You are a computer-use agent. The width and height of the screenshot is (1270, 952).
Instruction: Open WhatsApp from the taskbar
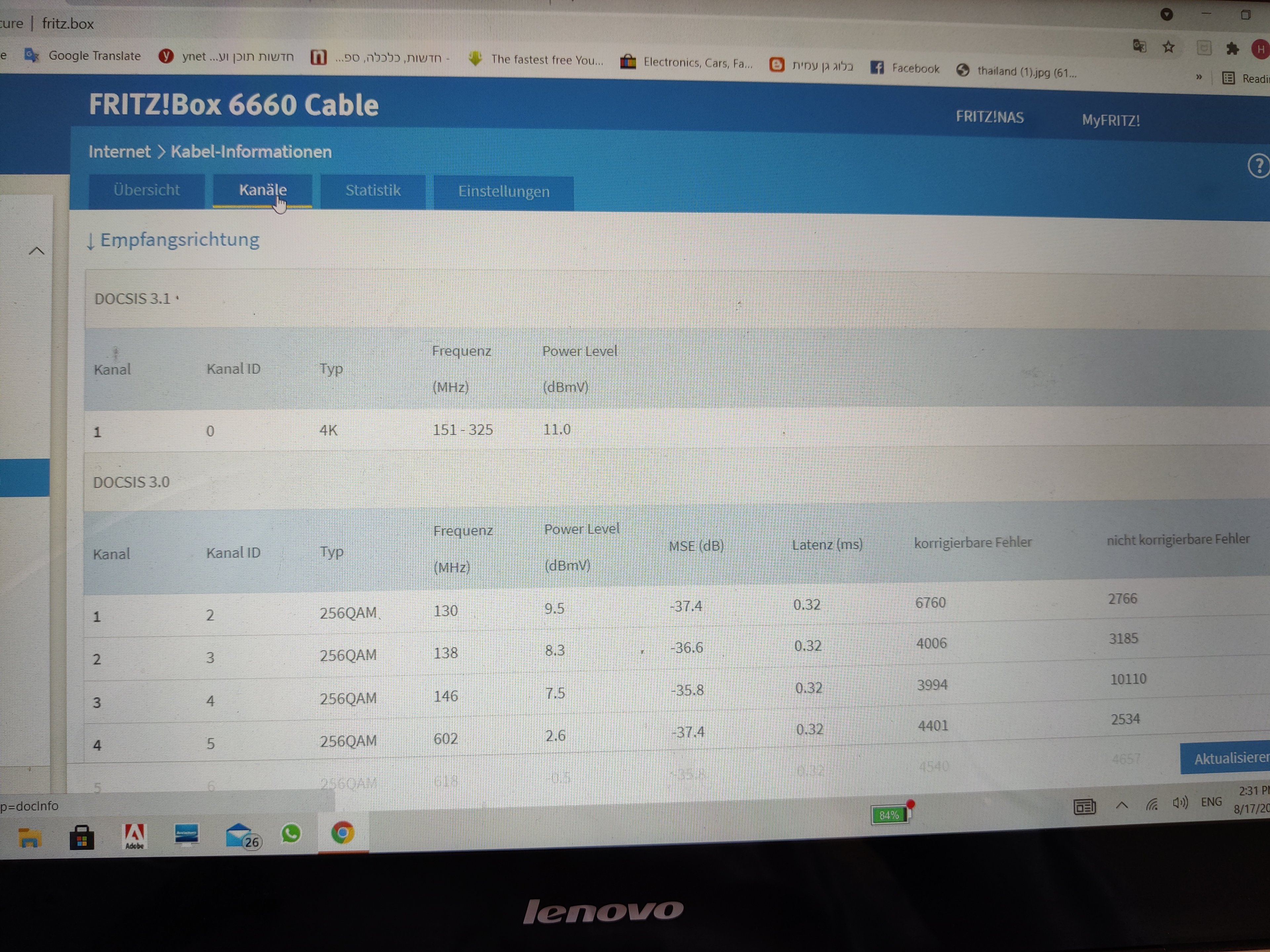pyautogui.click(x=291, y=834)
